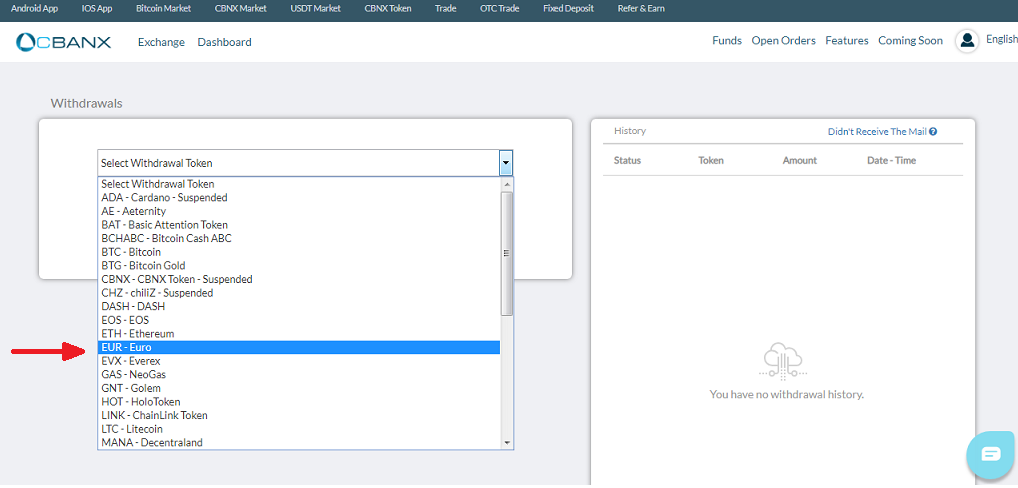This screenshot has width=1018, height=488.
Task: Click the withdrawal token dropdown arrow
Action: click(x=506, y=163)
